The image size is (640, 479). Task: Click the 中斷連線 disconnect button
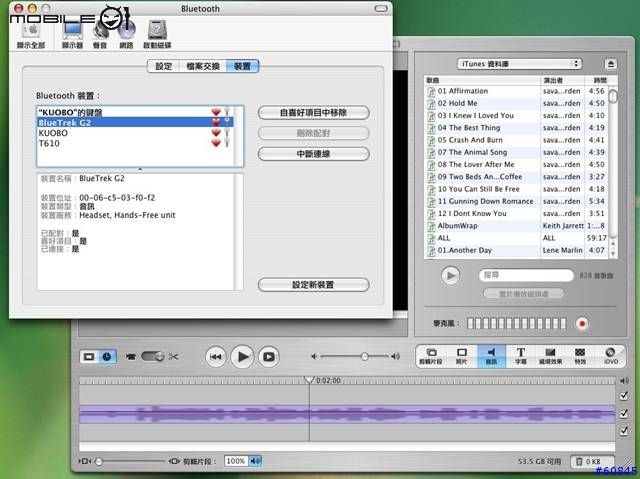coord(313,154)
